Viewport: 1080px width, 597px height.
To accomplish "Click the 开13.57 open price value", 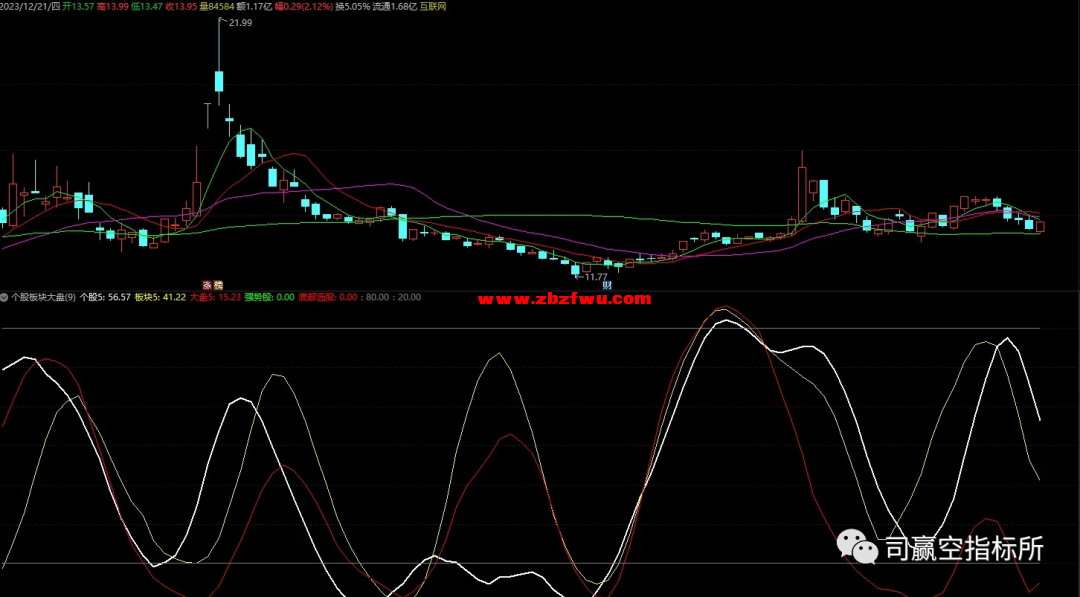I will (78, 6).
